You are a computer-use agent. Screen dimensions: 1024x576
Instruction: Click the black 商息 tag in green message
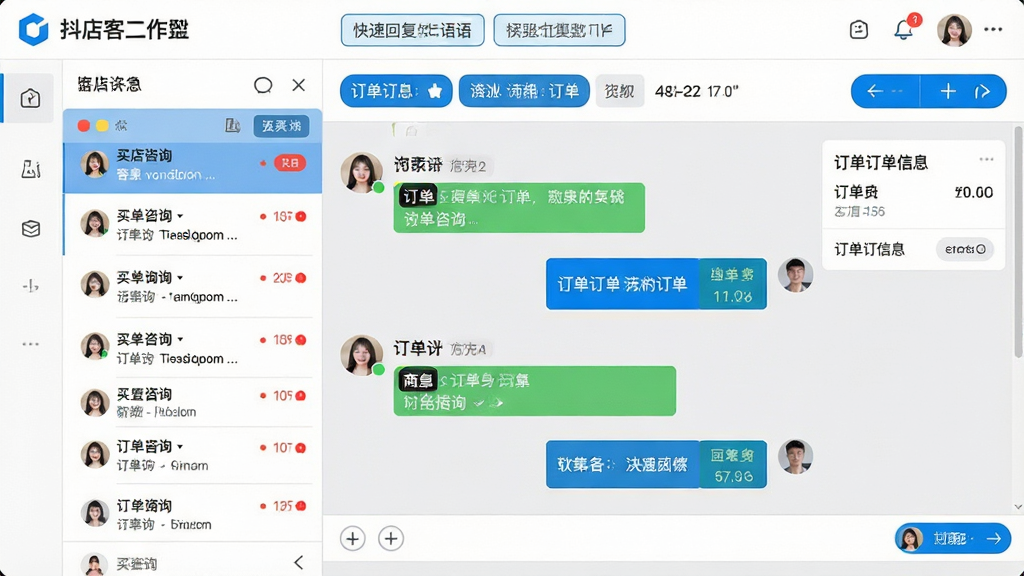click(417, 379)
